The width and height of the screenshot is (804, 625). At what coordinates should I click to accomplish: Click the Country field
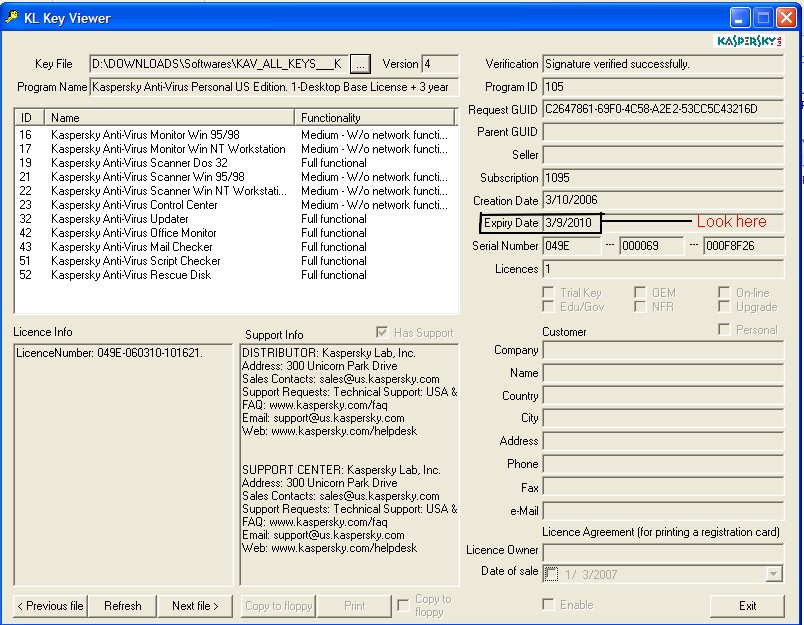tap(663, 396)
